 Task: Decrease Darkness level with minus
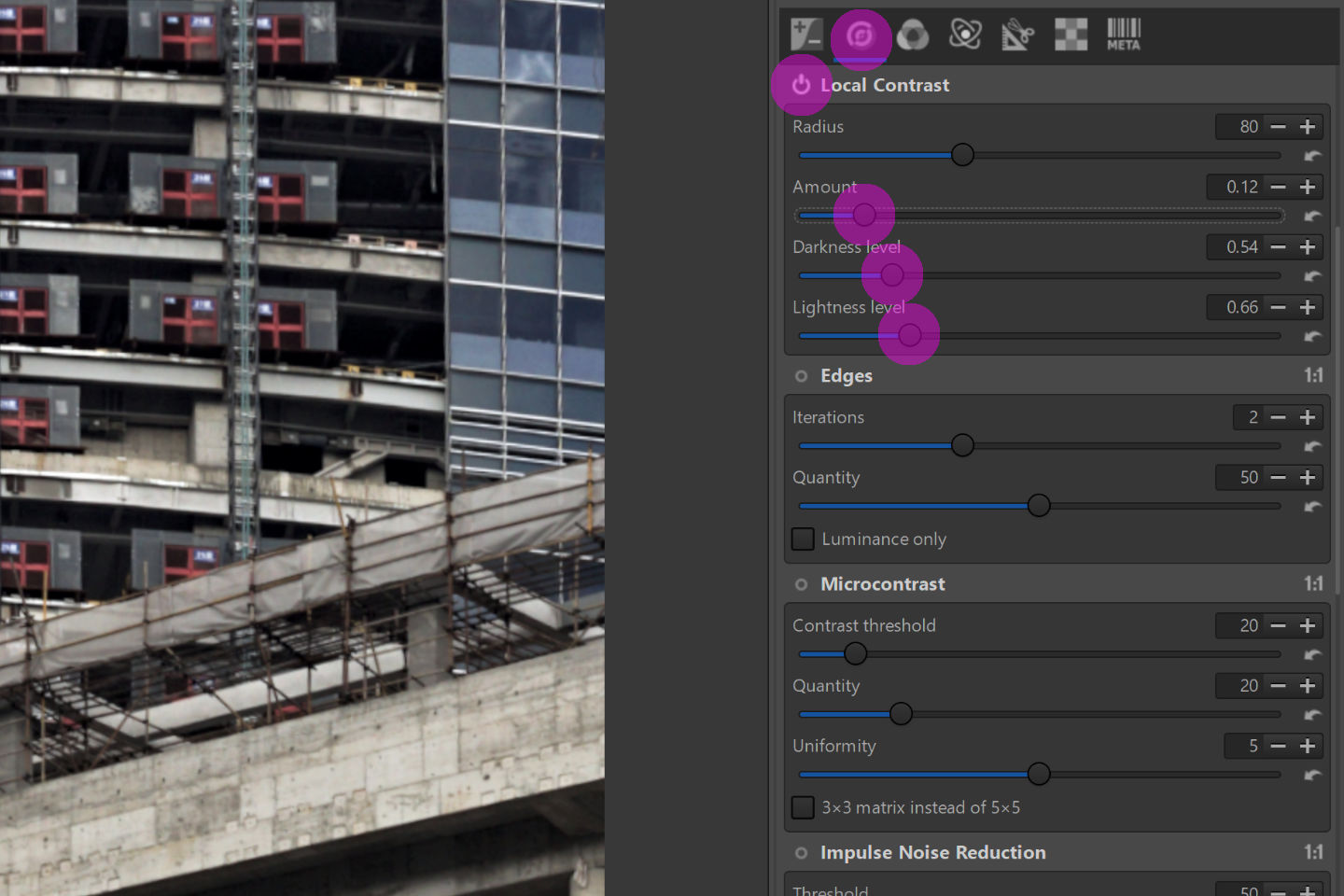click(1279, 247)
